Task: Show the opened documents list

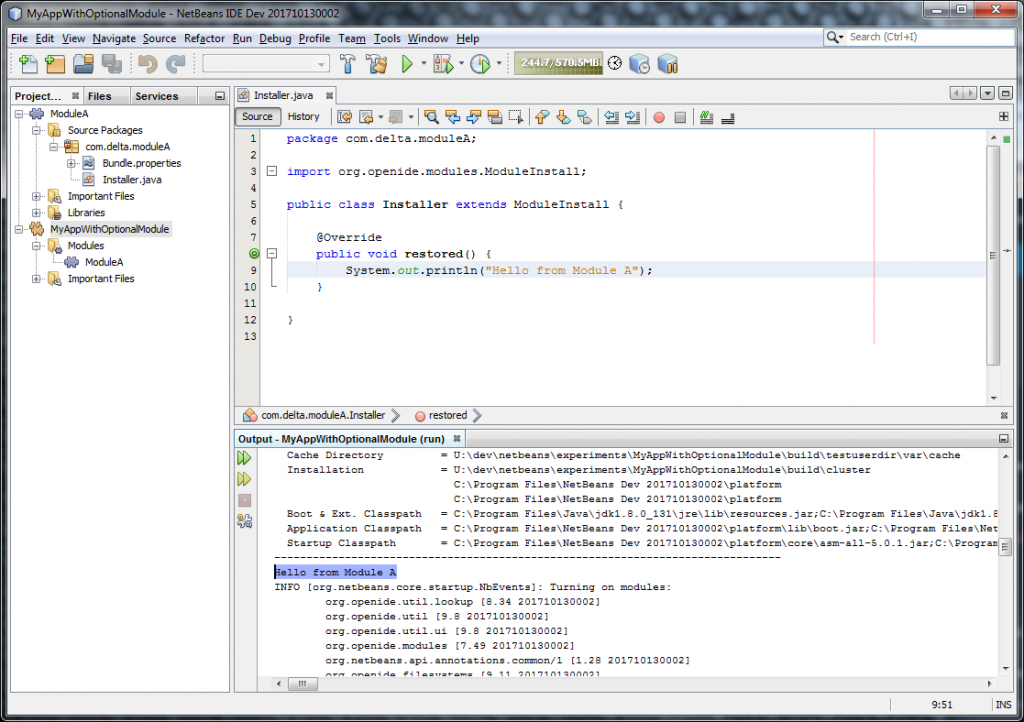Action: click(x=987, y=93)
